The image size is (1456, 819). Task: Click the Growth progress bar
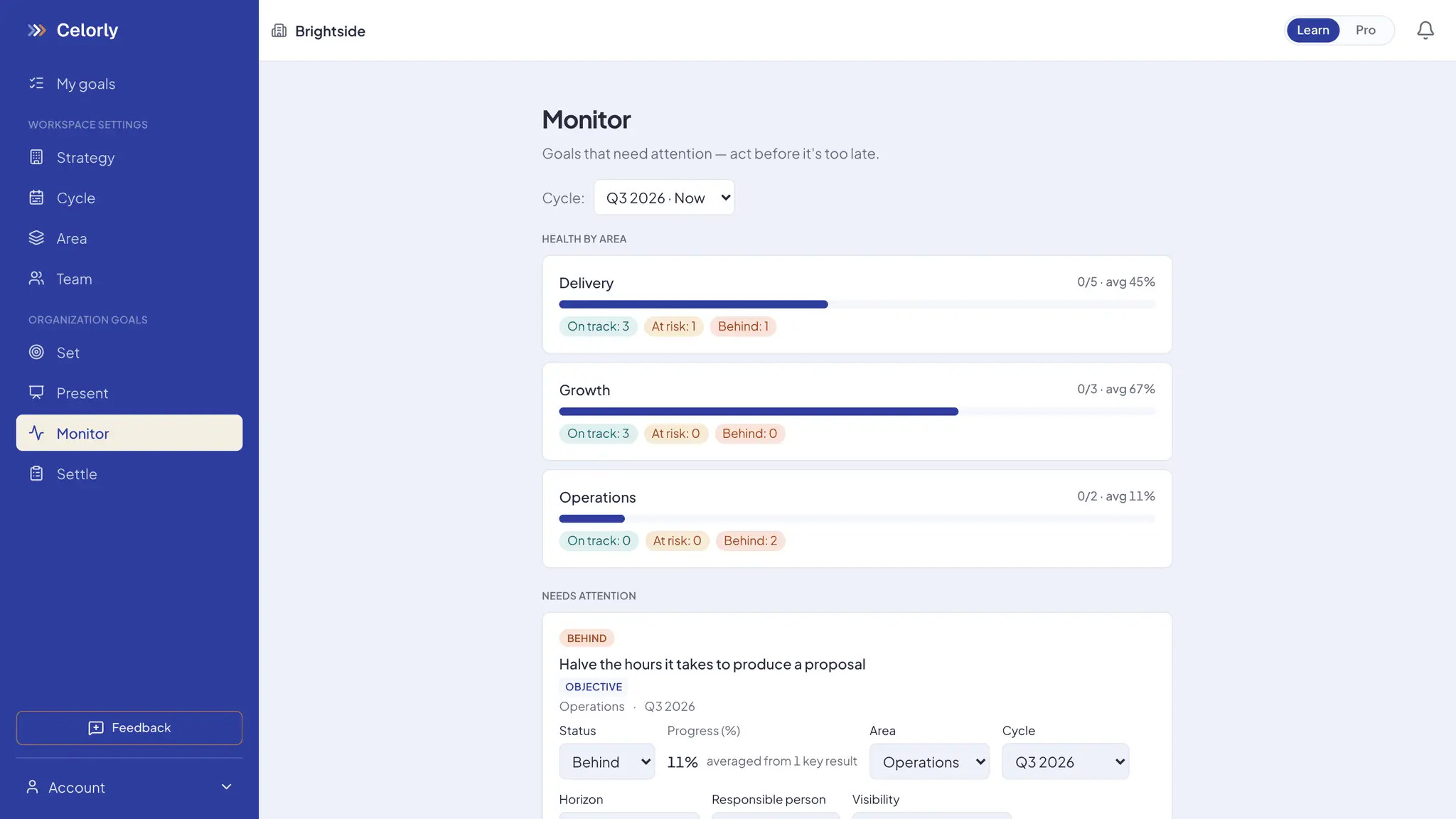pos(857,412)
